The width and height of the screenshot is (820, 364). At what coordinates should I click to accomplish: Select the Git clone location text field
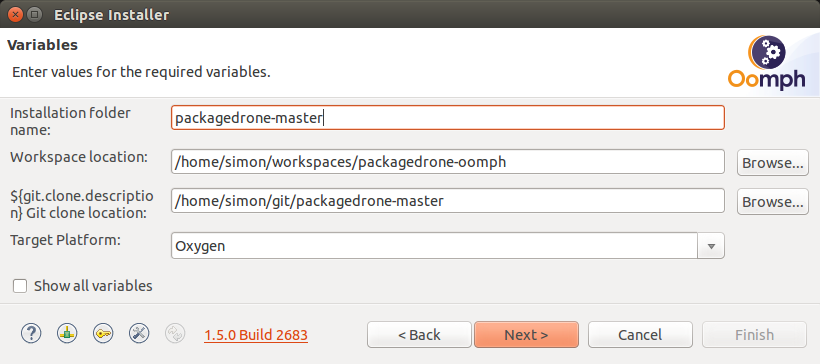point(448,201)
